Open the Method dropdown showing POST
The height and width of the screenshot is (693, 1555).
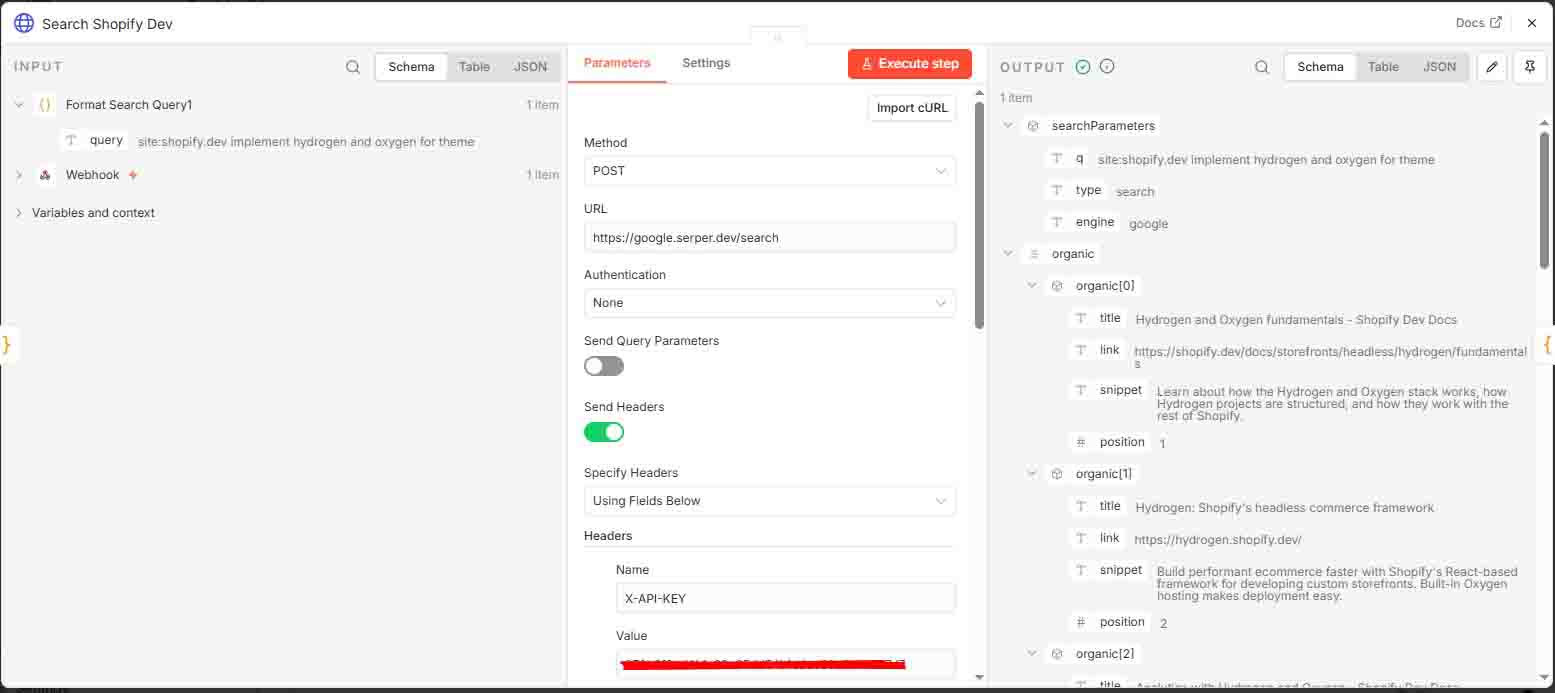pyautogui.click(x=768, y=171)
